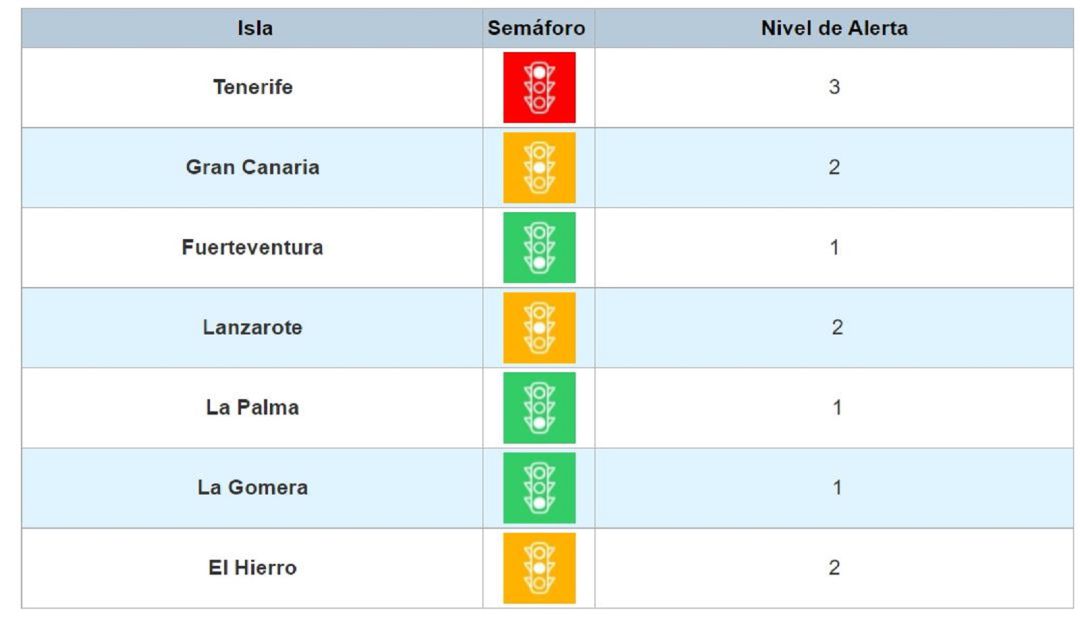
Task: Click the Isla column header
Action: [254, 28]
